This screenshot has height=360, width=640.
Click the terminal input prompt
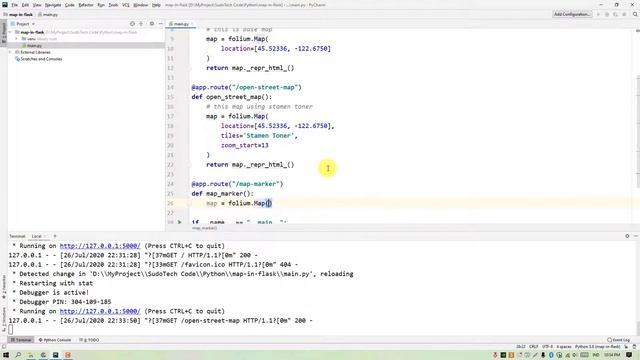click(x=11, y=329)
